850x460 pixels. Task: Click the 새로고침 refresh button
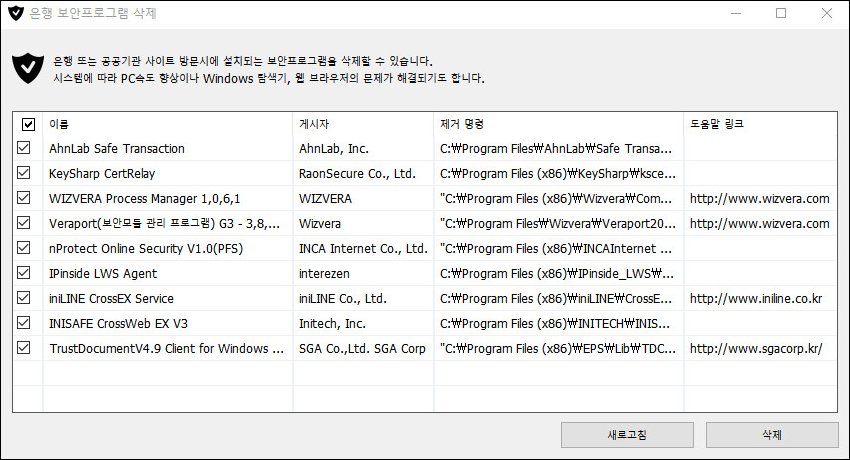(x=627, y=435)
